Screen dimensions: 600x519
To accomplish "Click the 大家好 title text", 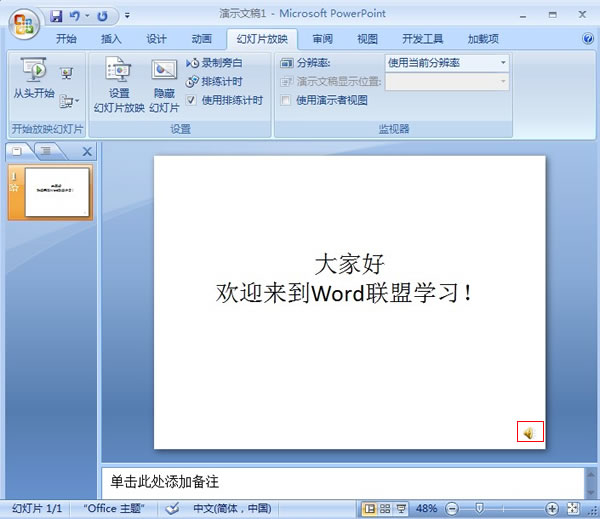I will (x=349, y=264).
